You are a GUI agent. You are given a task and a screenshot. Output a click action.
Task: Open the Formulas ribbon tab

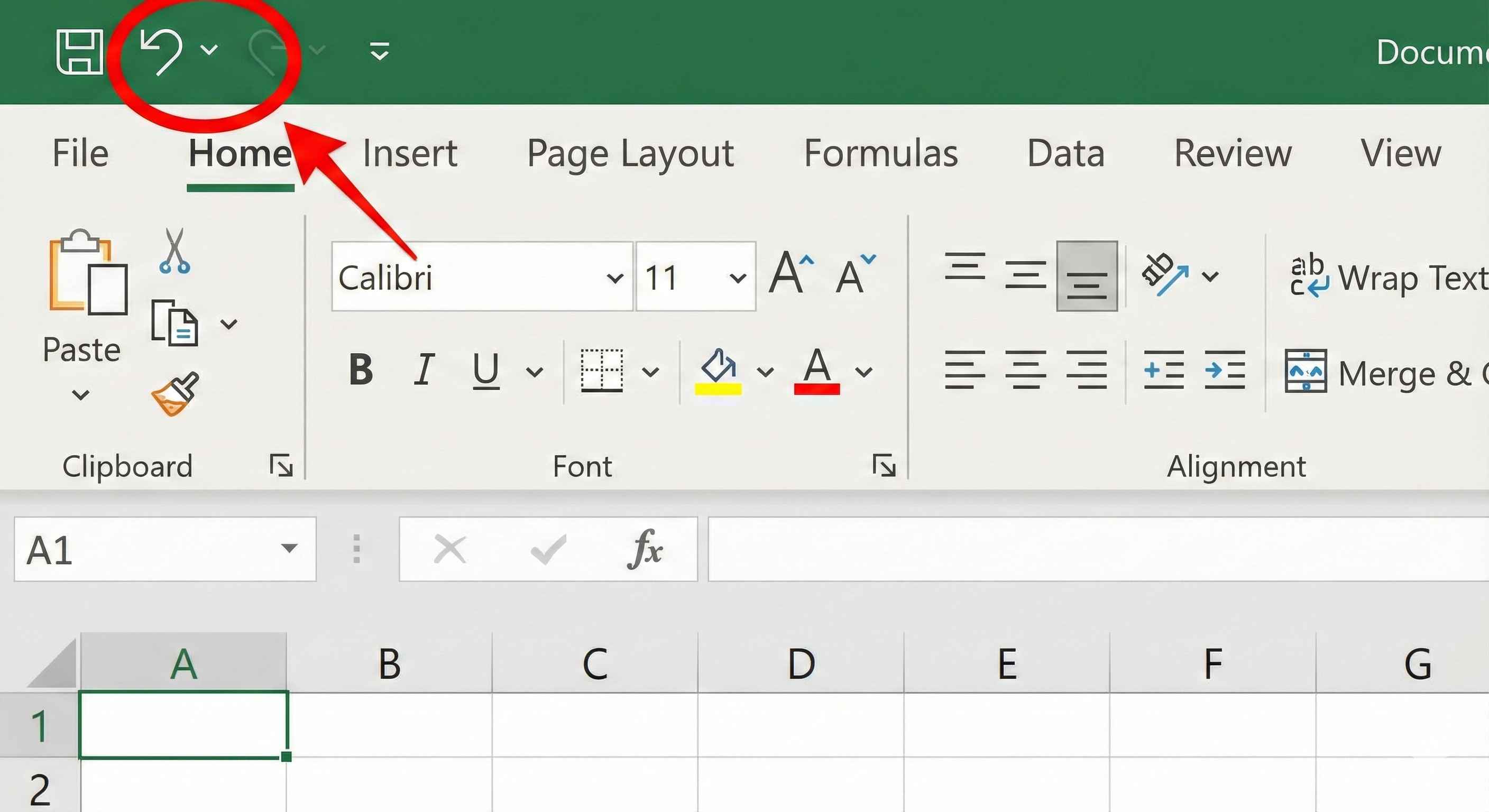pos(880,154)
